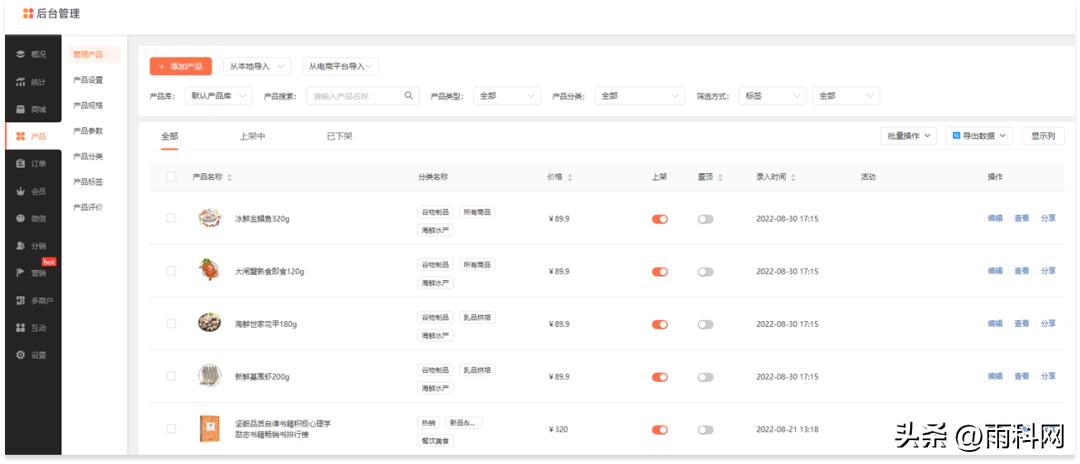Toggle off 上架 switch for 冰鲜金鲳鱼320g
The width and height of the screenshot is (1080, 464).
[659, 219]
